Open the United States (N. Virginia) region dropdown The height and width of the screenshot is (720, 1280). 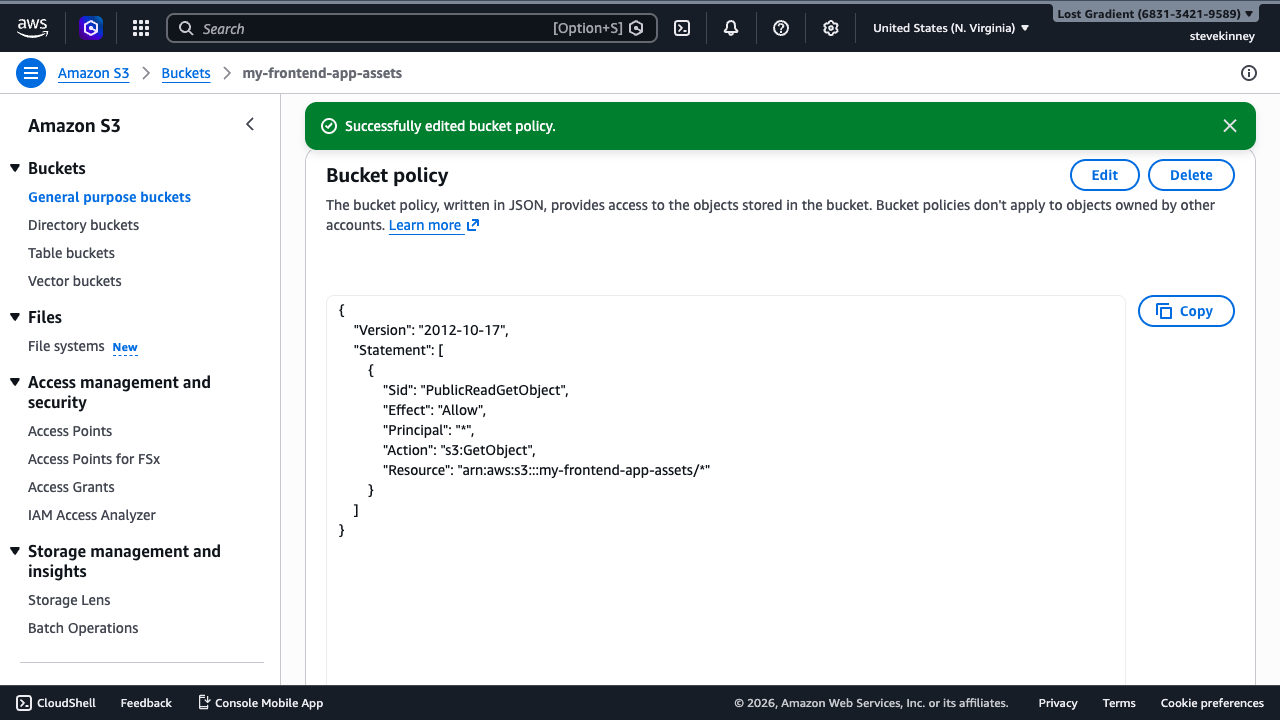[951, 28]
